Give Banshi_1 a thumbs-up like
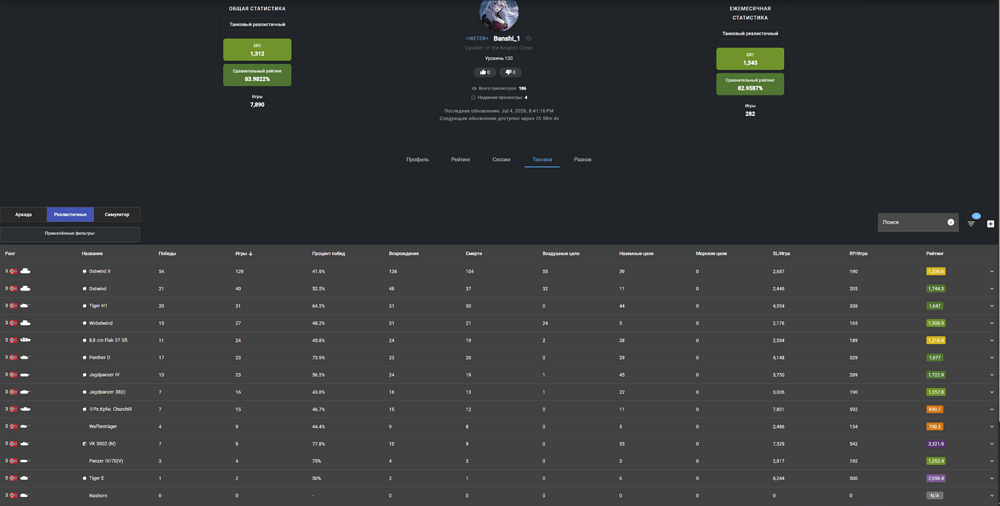 pos(485,72)
